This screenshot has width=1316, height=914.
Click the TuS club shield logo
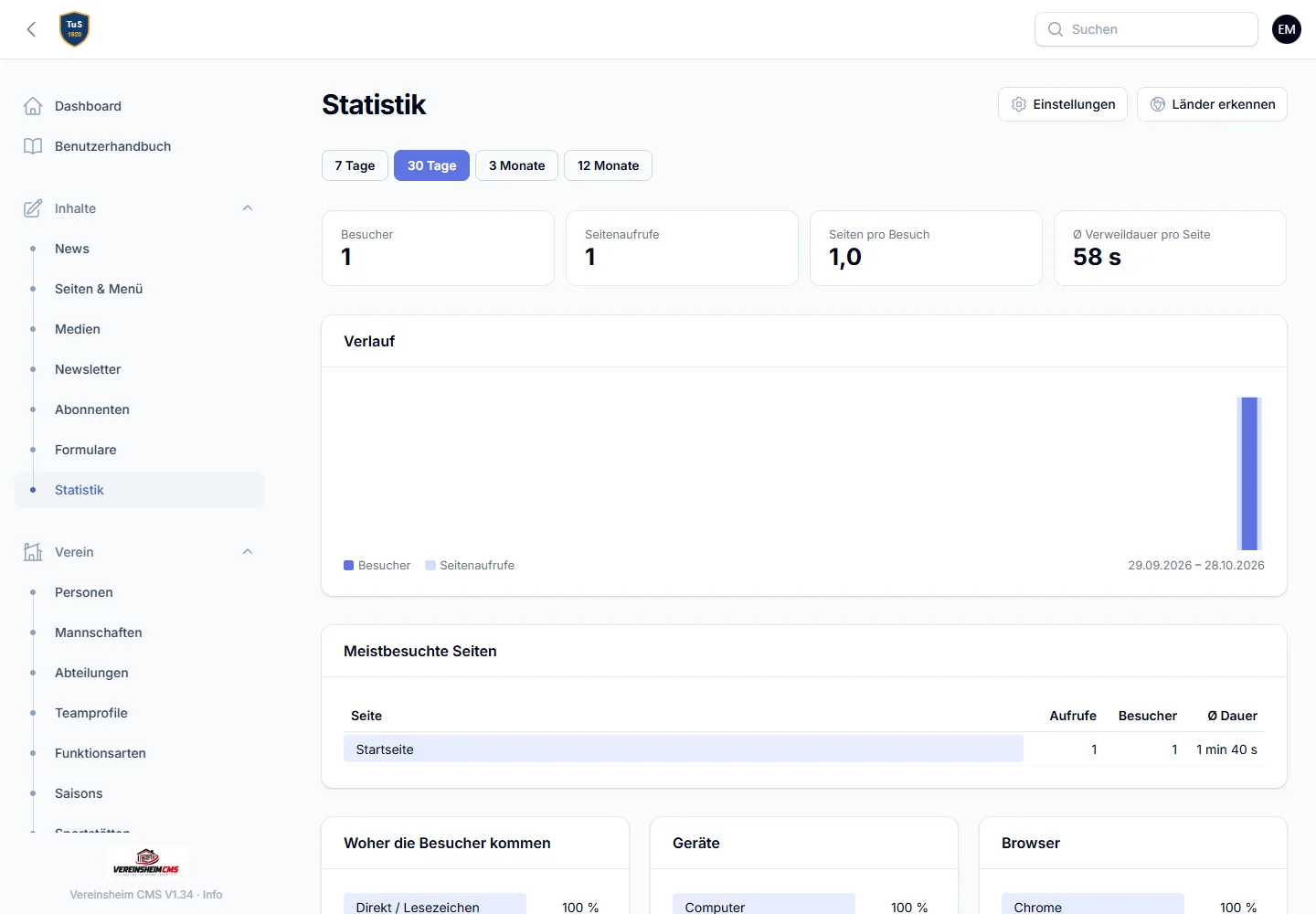[x=75, y=29]
